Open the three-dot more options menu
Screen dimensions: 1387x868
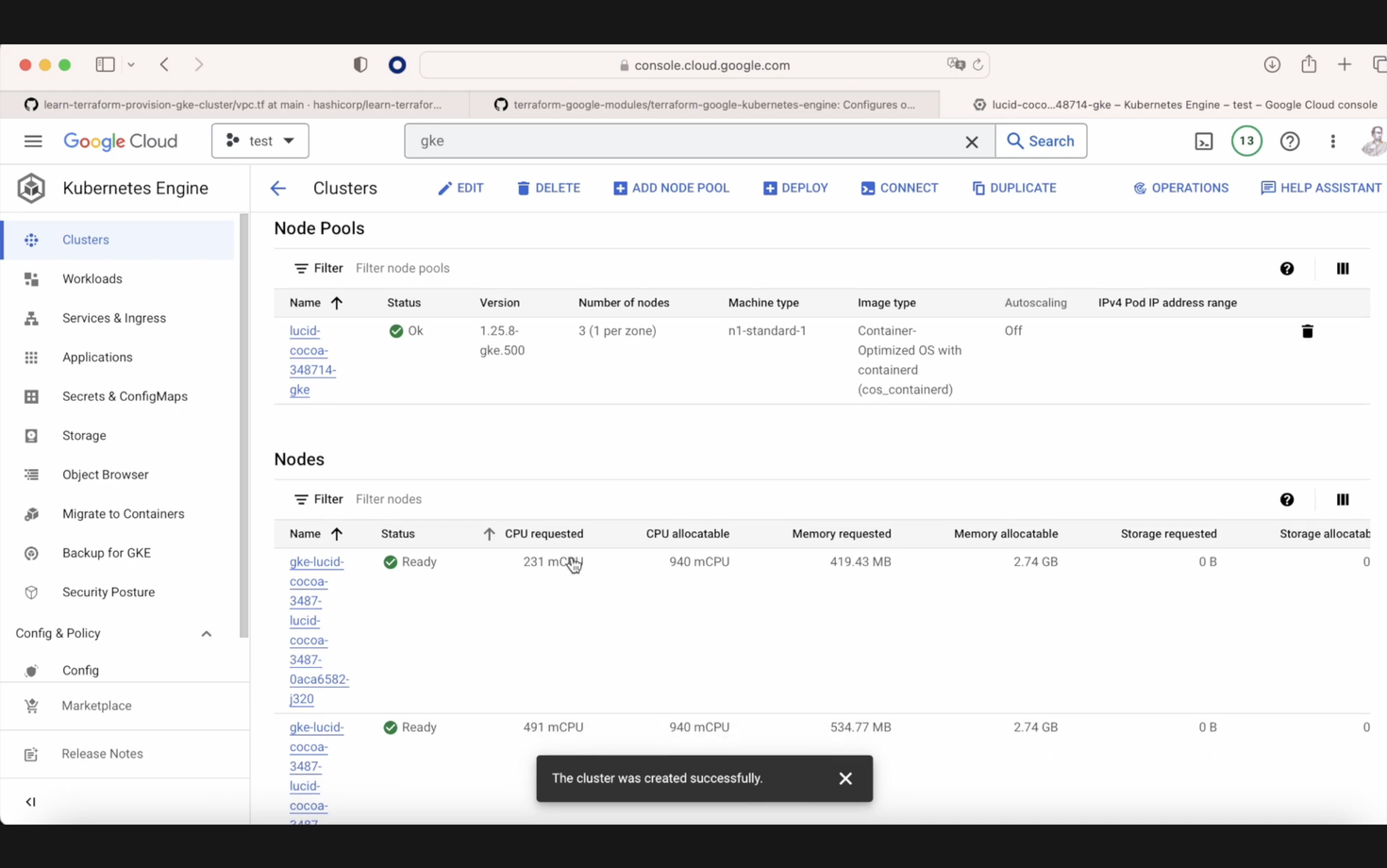pyautogui.click(x=1332, y=142)
